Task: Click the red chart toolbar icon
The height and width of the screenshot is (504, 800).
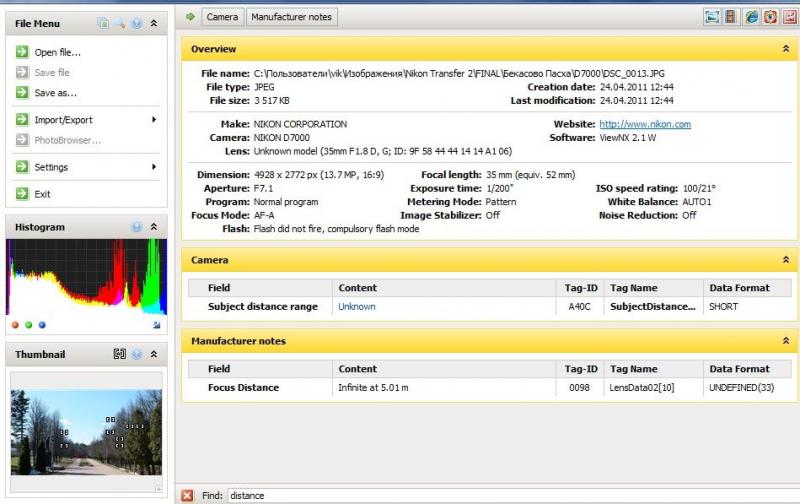Action: point(790,17)
